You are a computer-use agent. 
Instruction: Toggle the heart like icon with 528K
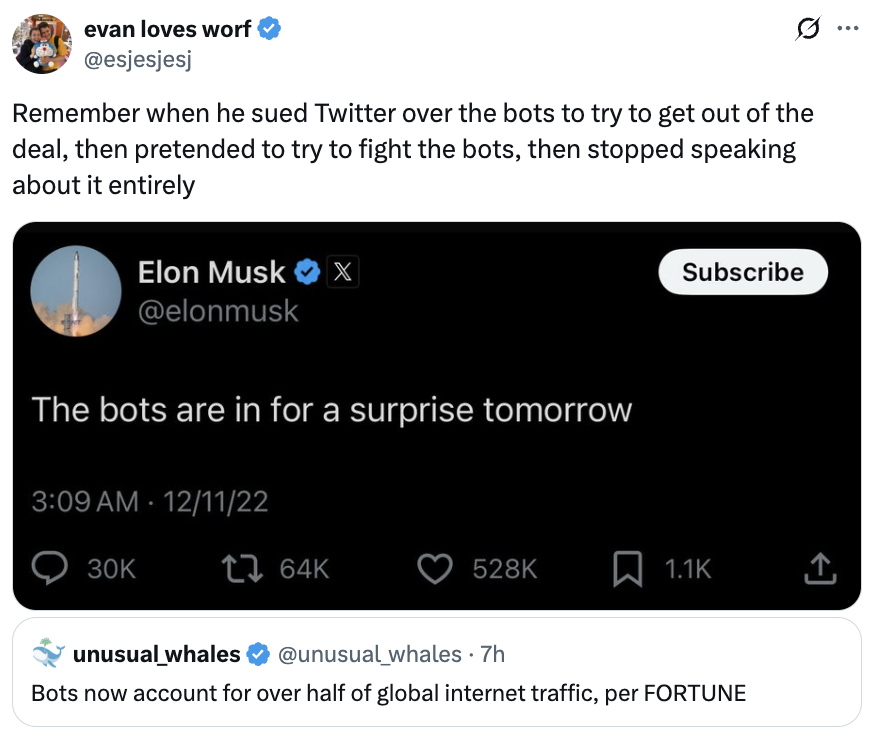coord(435,568)
